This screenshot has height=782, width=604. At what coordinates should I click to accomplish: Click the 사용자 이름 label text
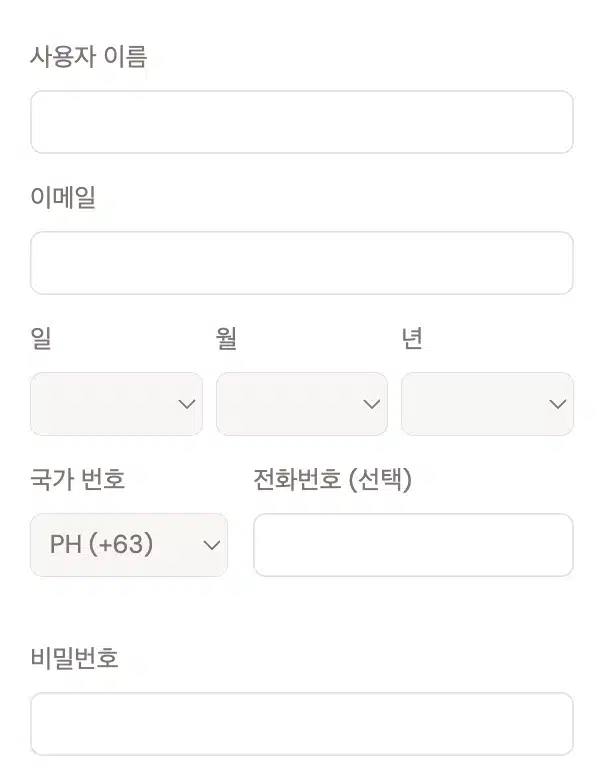point(89,56)
